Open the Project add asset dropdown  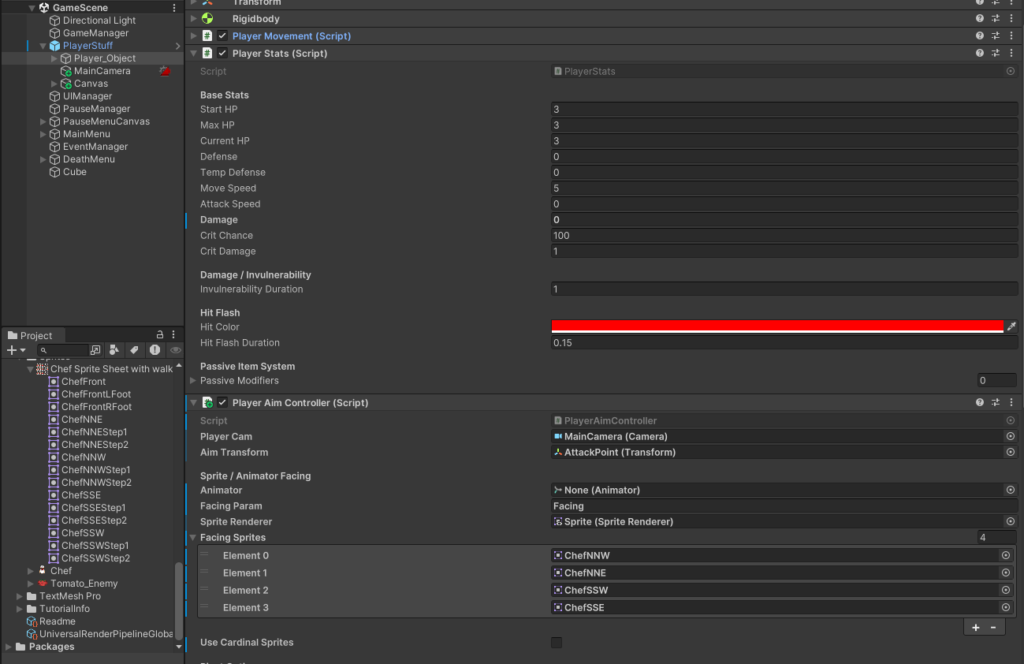point(16,350)
